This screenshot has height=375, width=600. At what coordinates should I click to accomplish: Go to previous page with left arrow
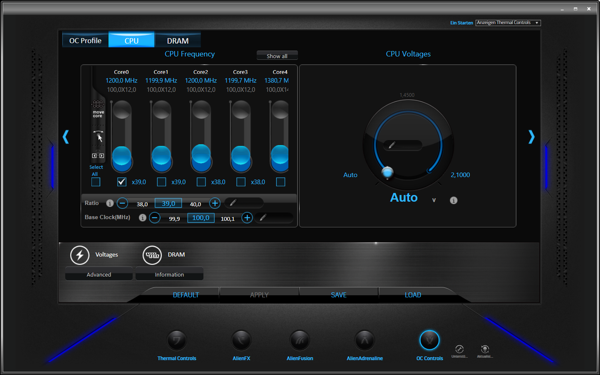[66, 137]
